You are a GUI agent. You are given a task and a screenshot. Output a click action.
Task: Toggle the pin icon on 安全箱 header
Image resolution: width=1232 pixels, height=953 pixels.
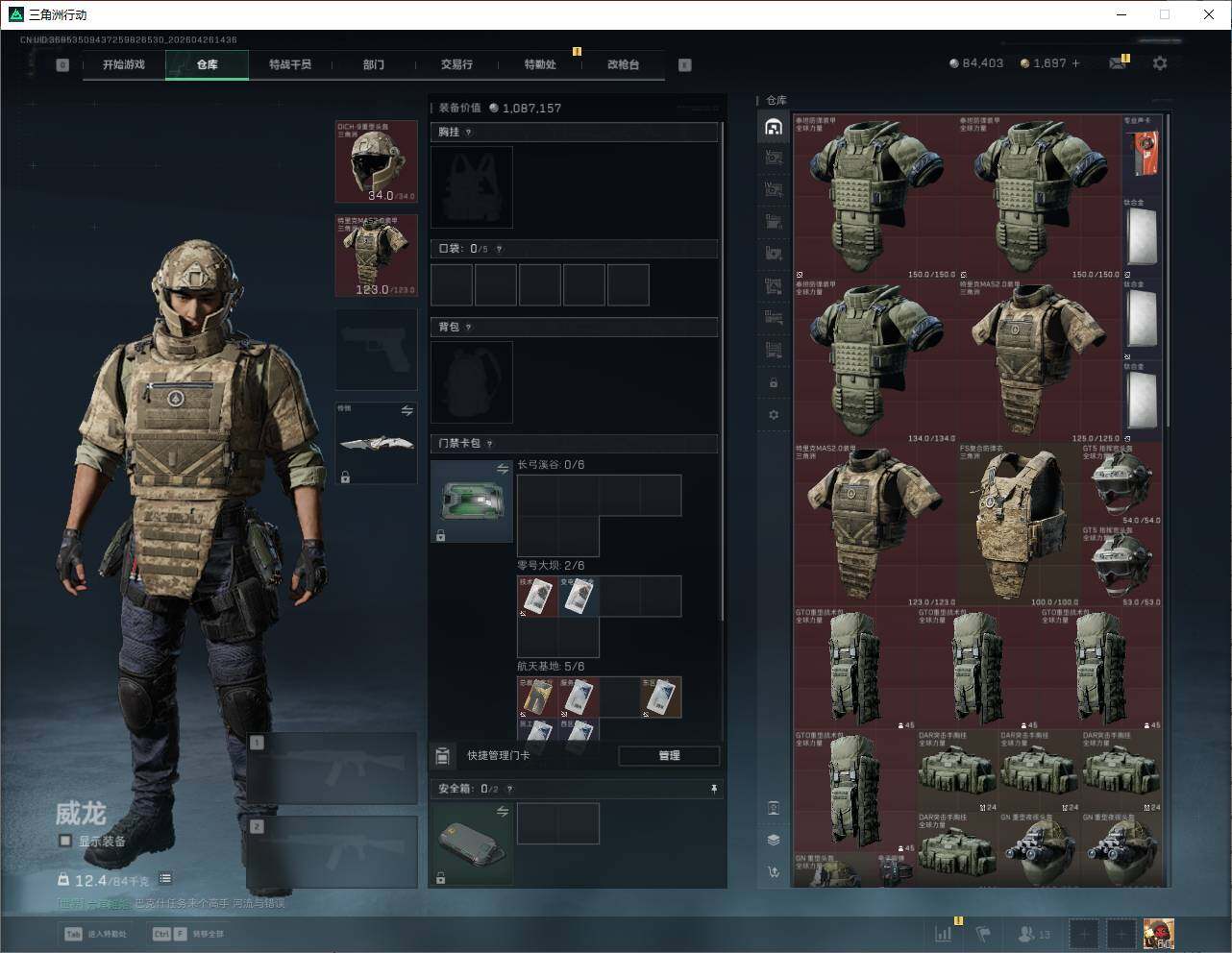[x=713, y=789]
